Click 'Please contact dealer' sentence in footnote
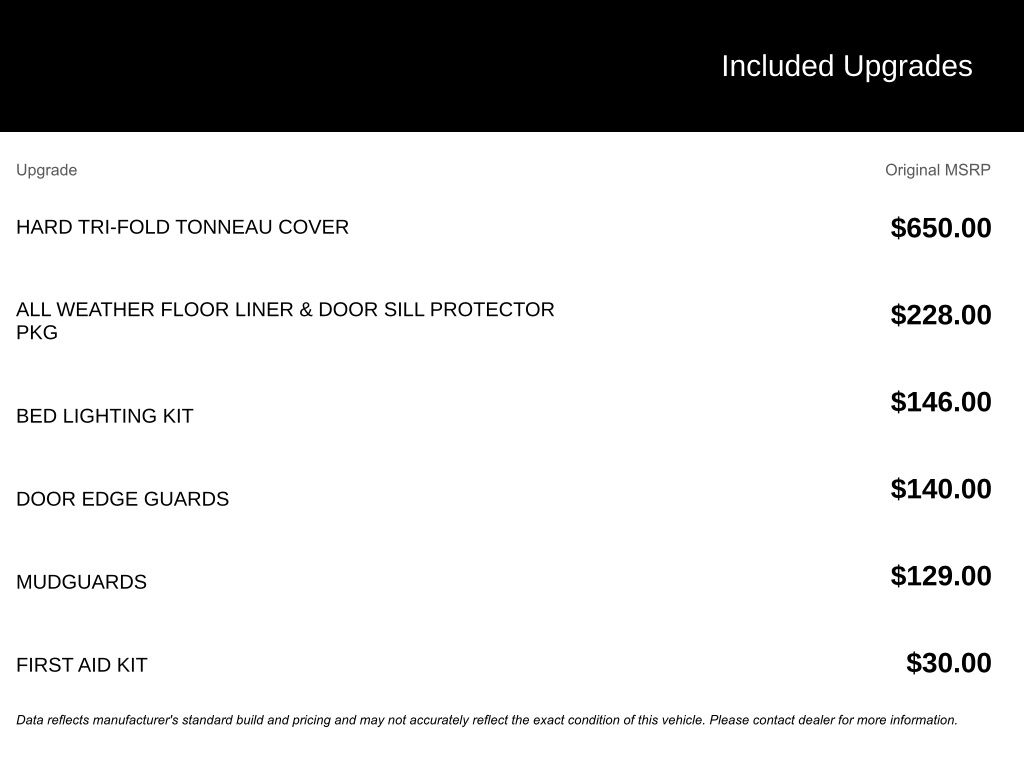This screenshot has width=1024, height=768. coord(833,720)
